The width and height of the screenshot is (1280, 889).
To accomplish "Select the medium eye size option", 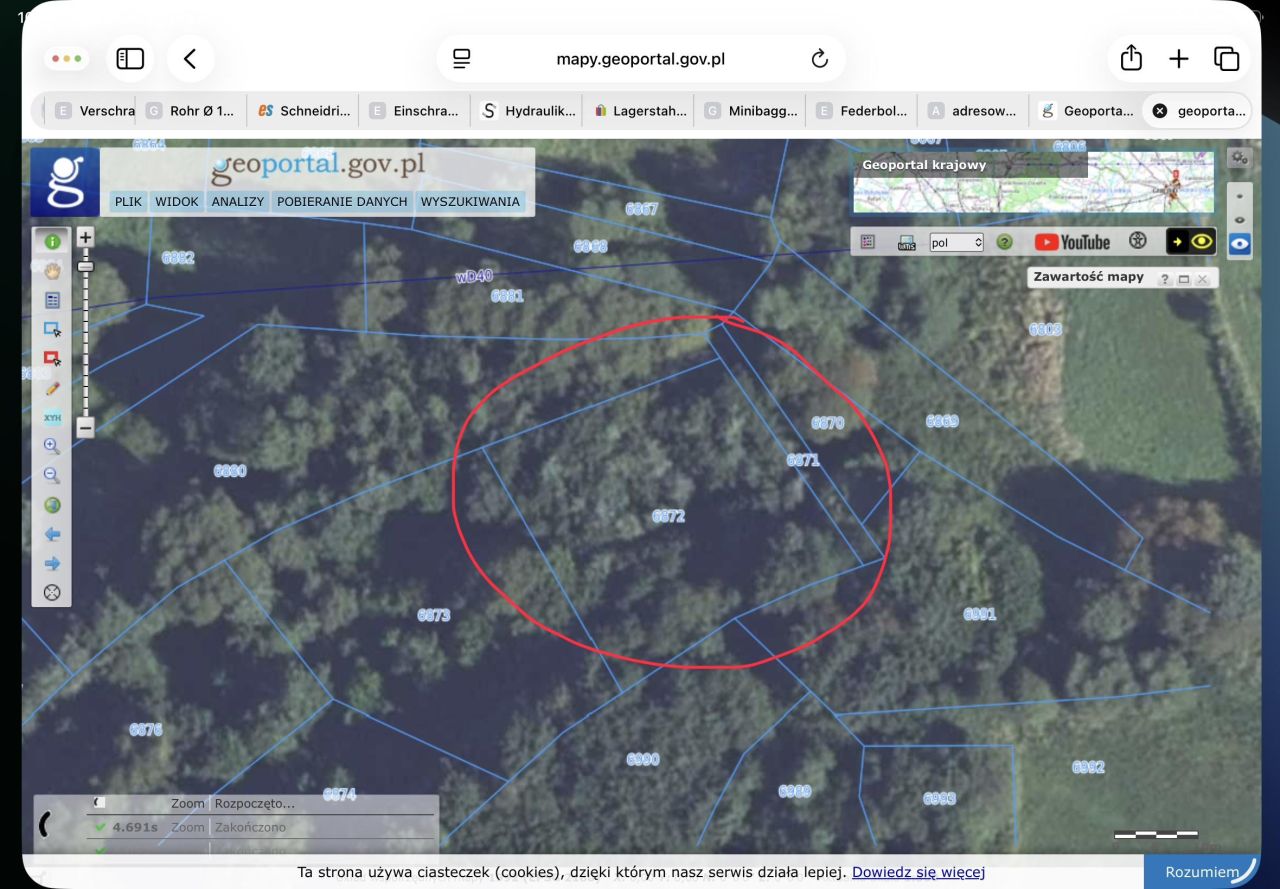I will pyautogui.click(x=1240, y=219).
